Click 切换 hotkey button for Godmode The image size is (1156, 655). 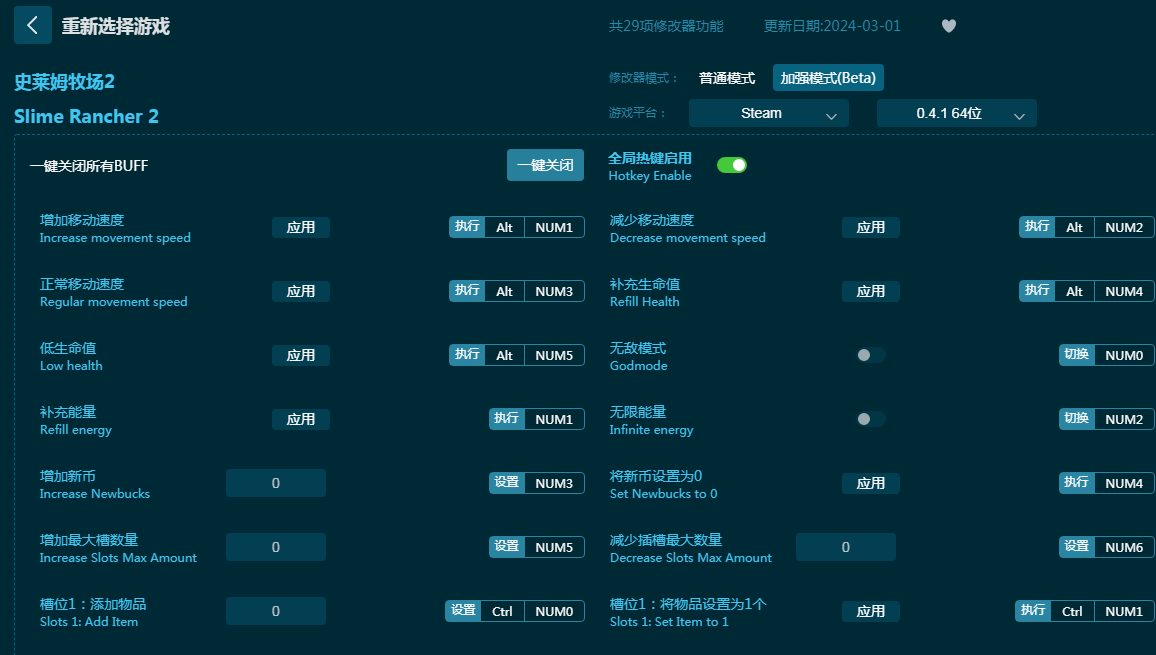1077,355
